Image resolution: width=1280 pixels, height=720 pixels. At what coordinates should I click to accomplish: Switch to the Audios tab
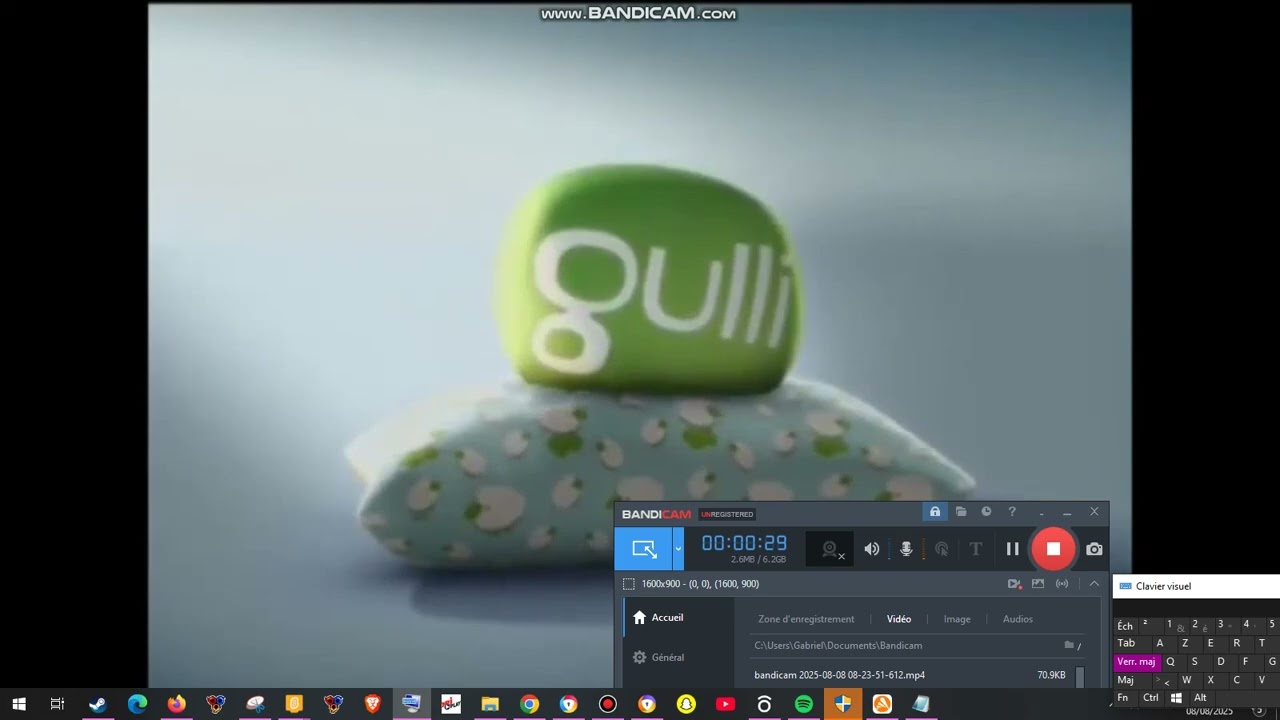click(x=1018, y=619)
